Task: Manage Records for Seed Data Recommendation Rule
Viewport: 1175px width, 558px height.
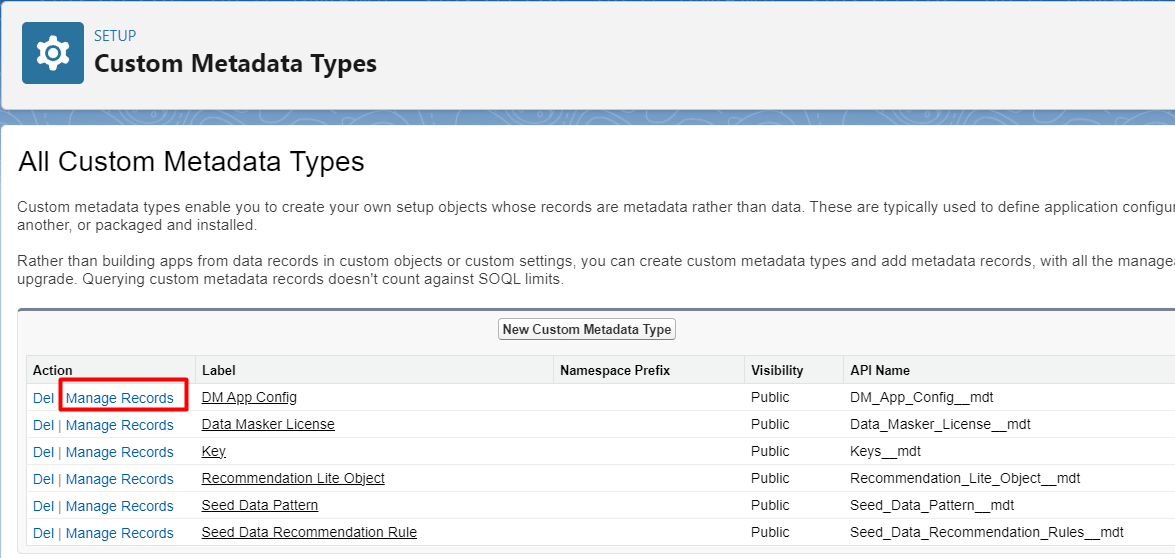Action: pos(120,533)
